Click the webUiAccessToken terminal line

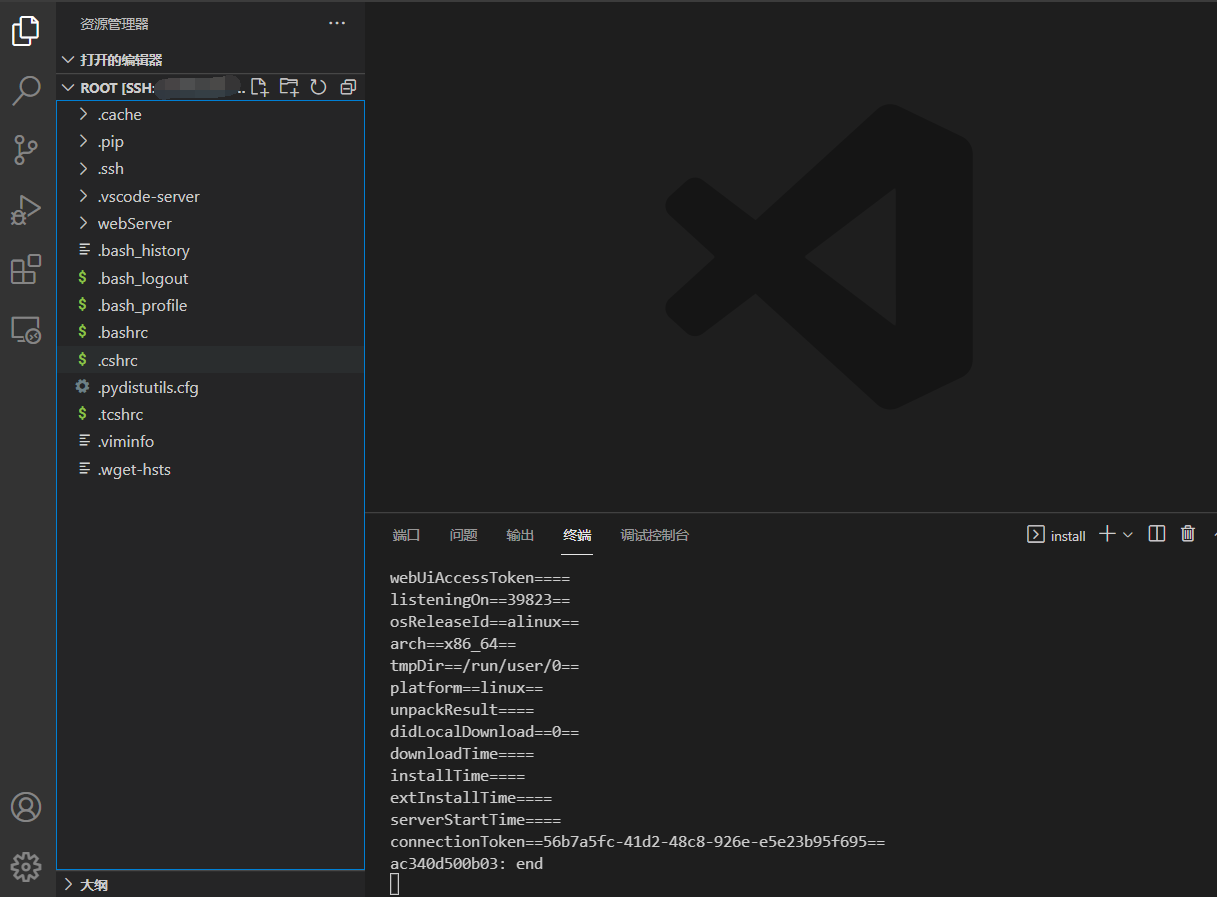pos(480,578)
